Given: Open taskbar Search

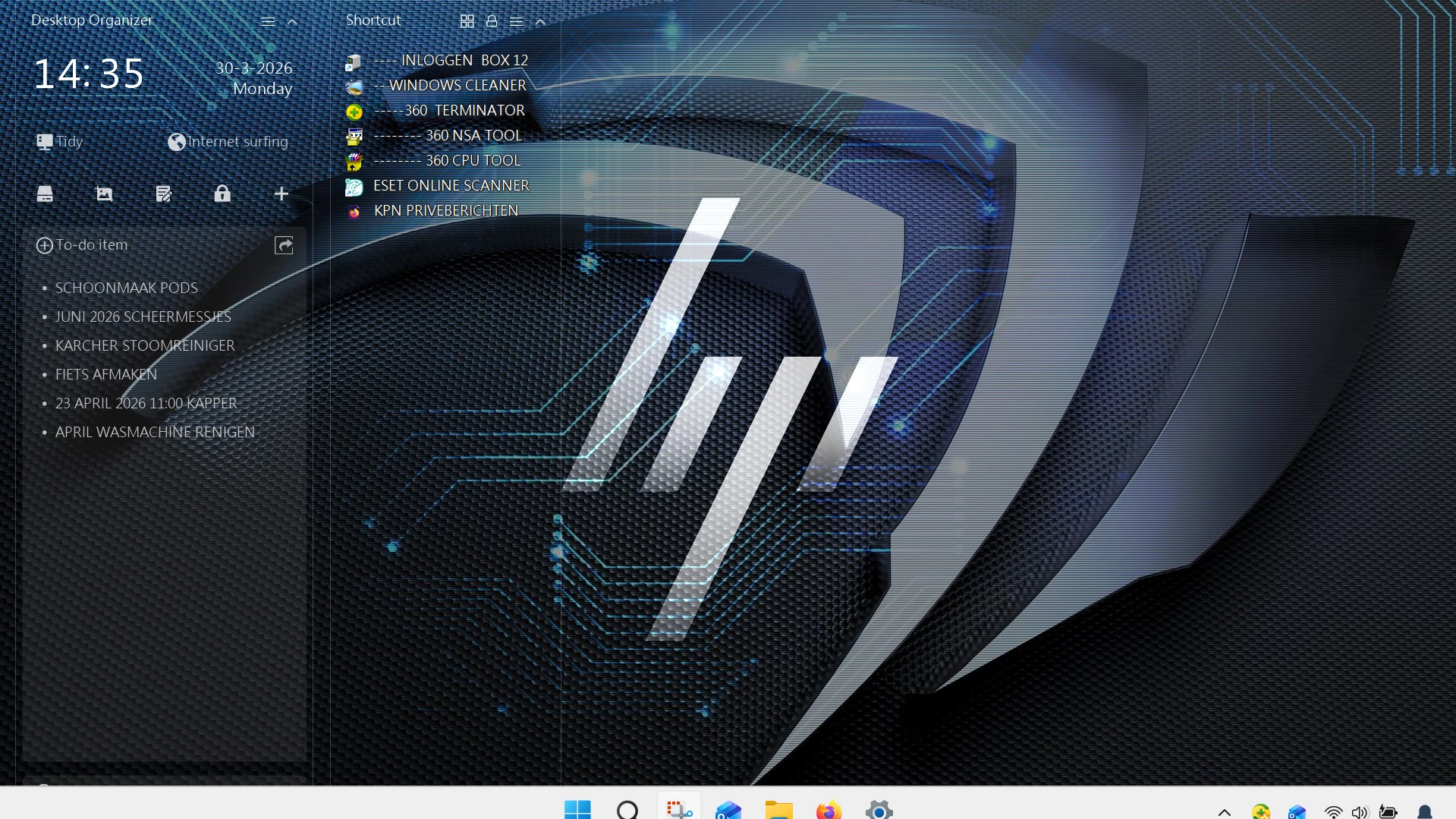Looking at the screenshot, I should [627, 809].
